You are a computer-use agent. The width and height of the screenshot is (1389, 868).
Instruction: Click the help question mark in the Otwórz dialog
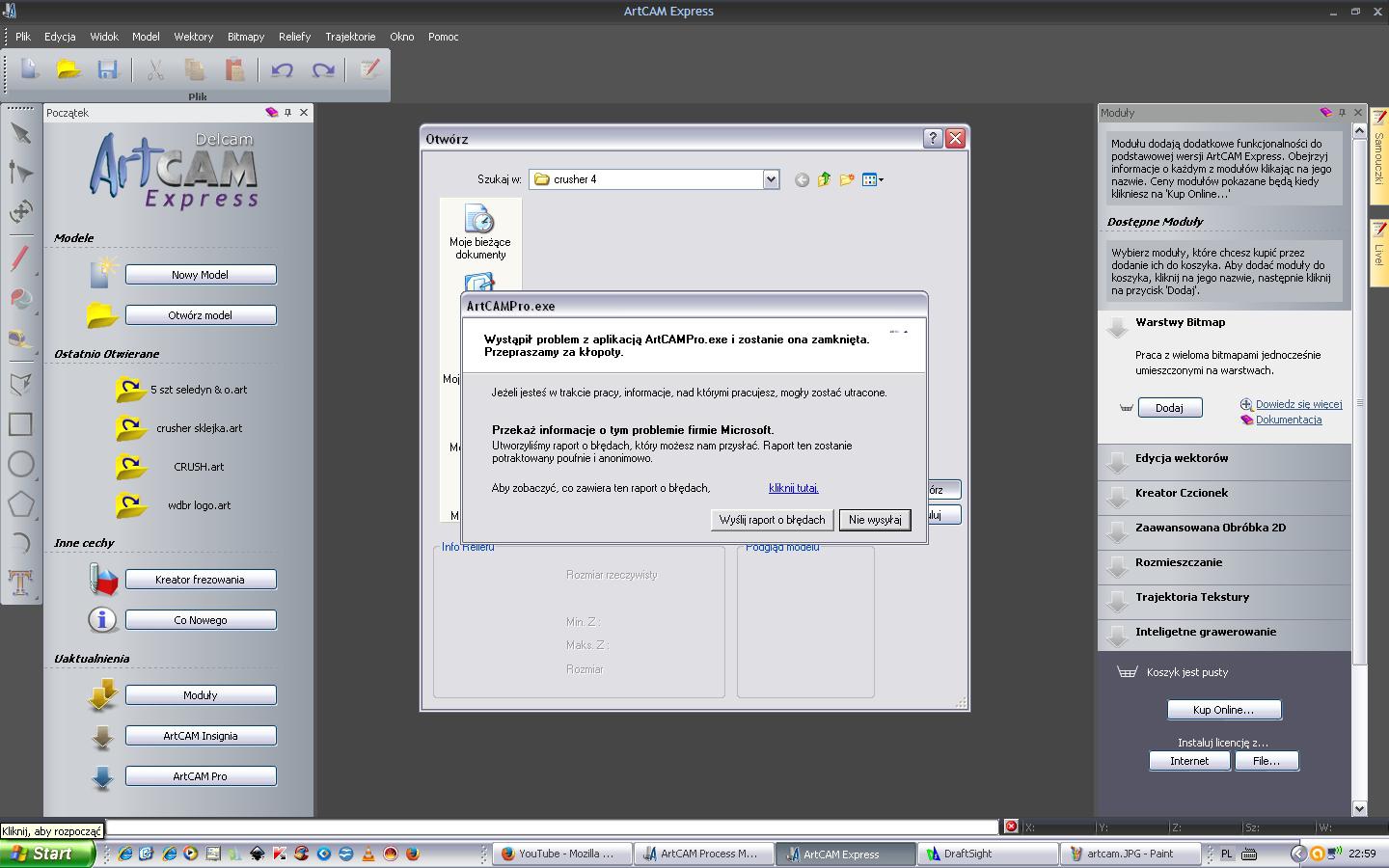click(933, 138)
